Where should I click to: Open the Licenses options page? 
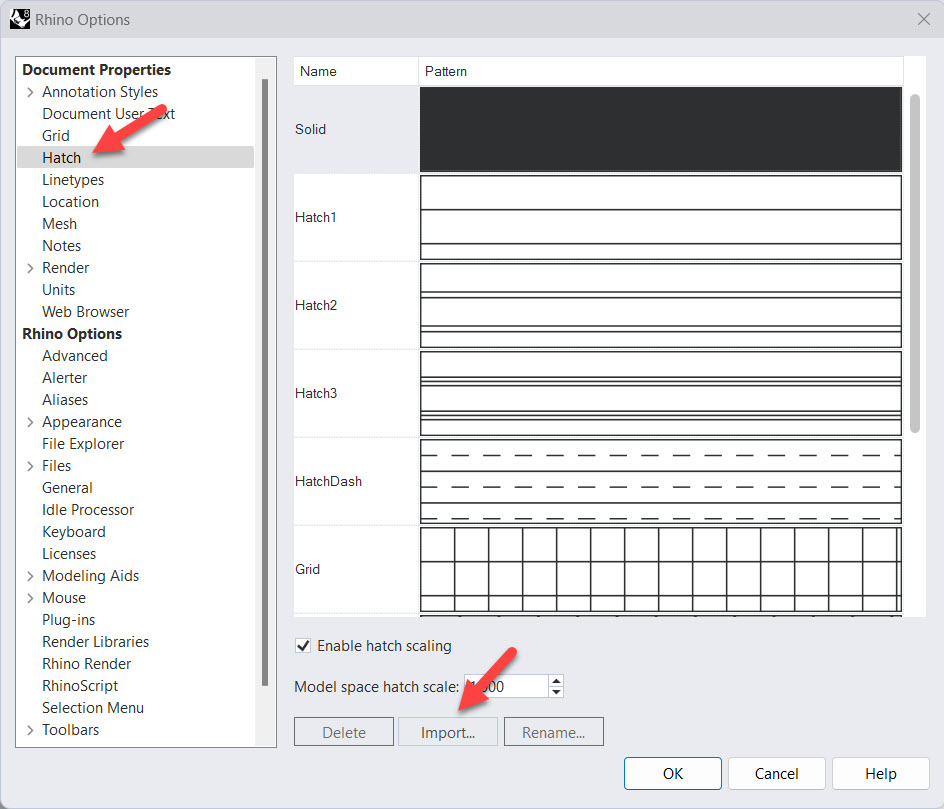(69, 554)
